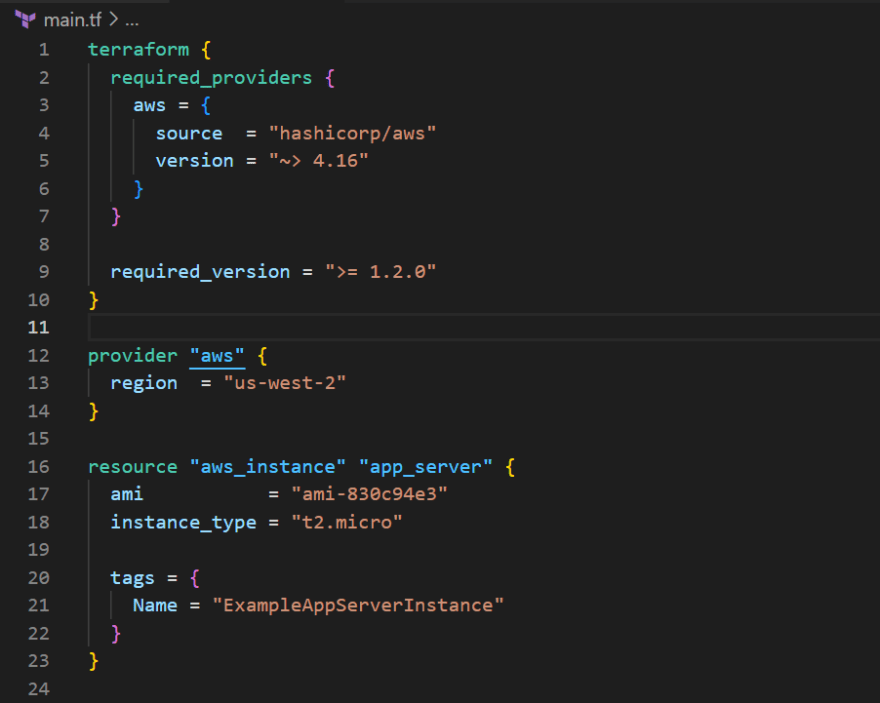Click the blue closing brace on line 6
This screenshot has width=880, height=703.
[139, 189]
